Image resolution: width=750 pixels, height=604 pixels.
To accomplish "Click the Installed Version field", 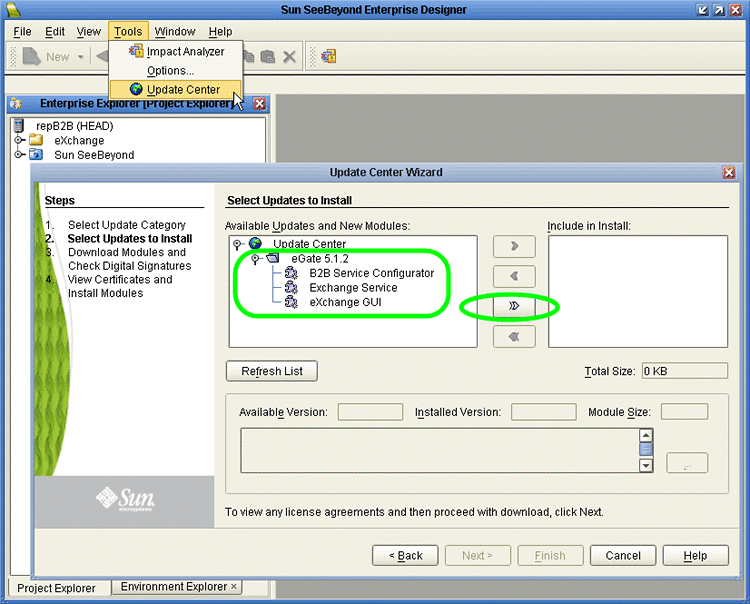I will tap(543, 412).
